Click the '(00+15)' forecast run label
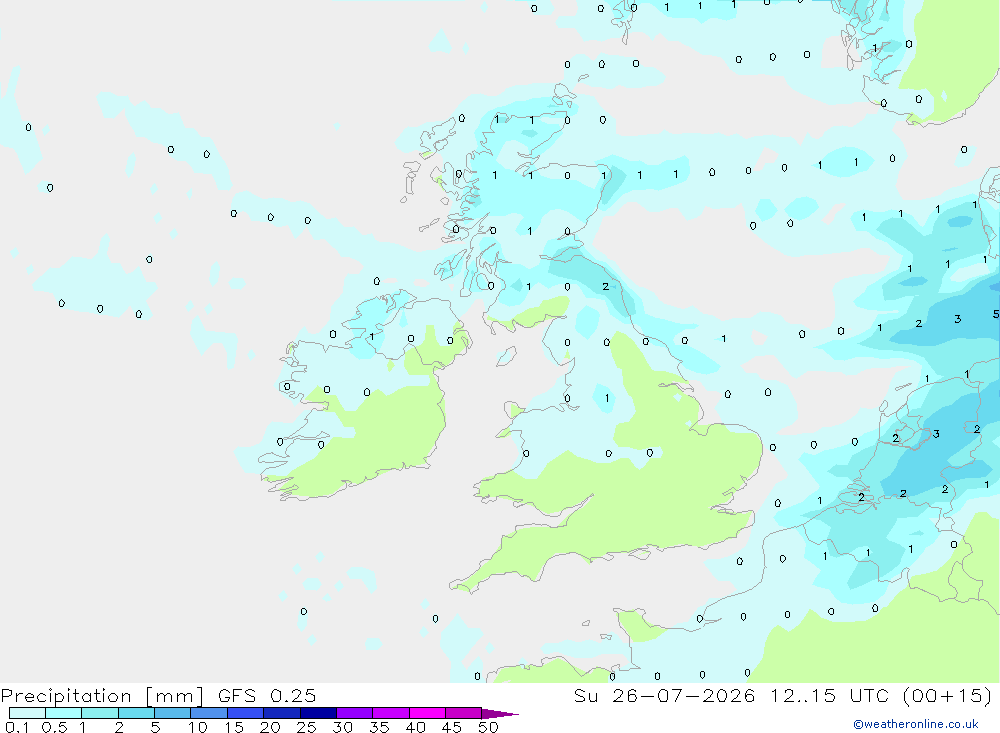 click(x=948, y=695)
